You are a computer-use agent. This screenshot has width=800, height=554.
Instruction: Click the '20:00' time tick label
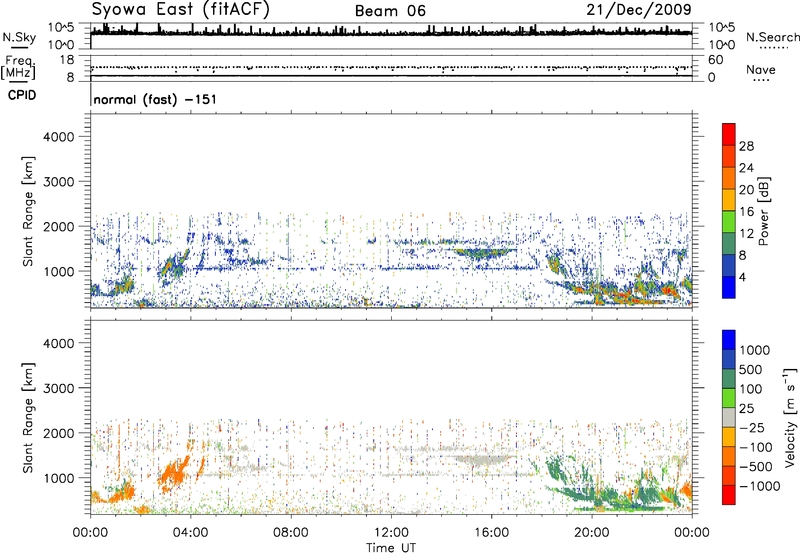point(591,533)
